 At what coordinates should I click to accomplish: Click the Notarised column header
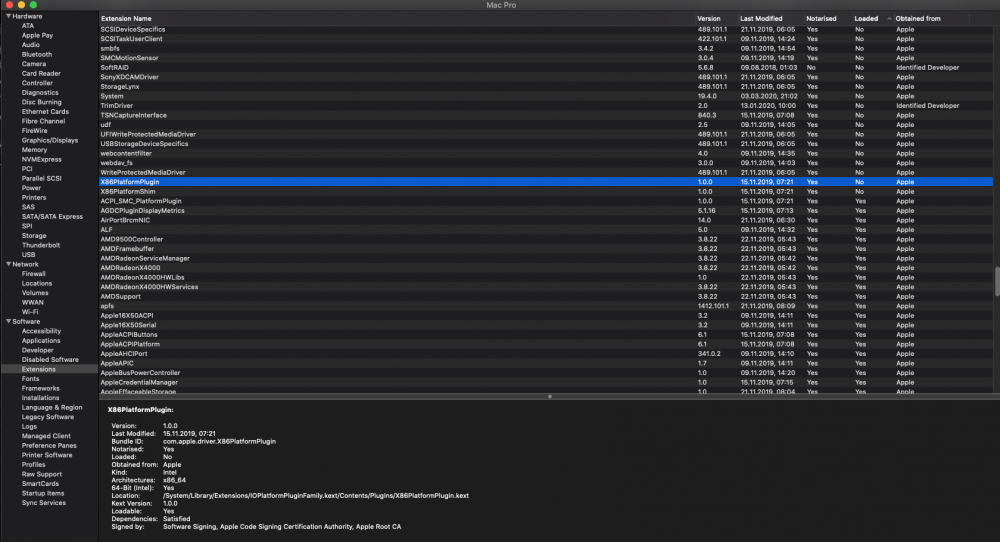(821, 18)
